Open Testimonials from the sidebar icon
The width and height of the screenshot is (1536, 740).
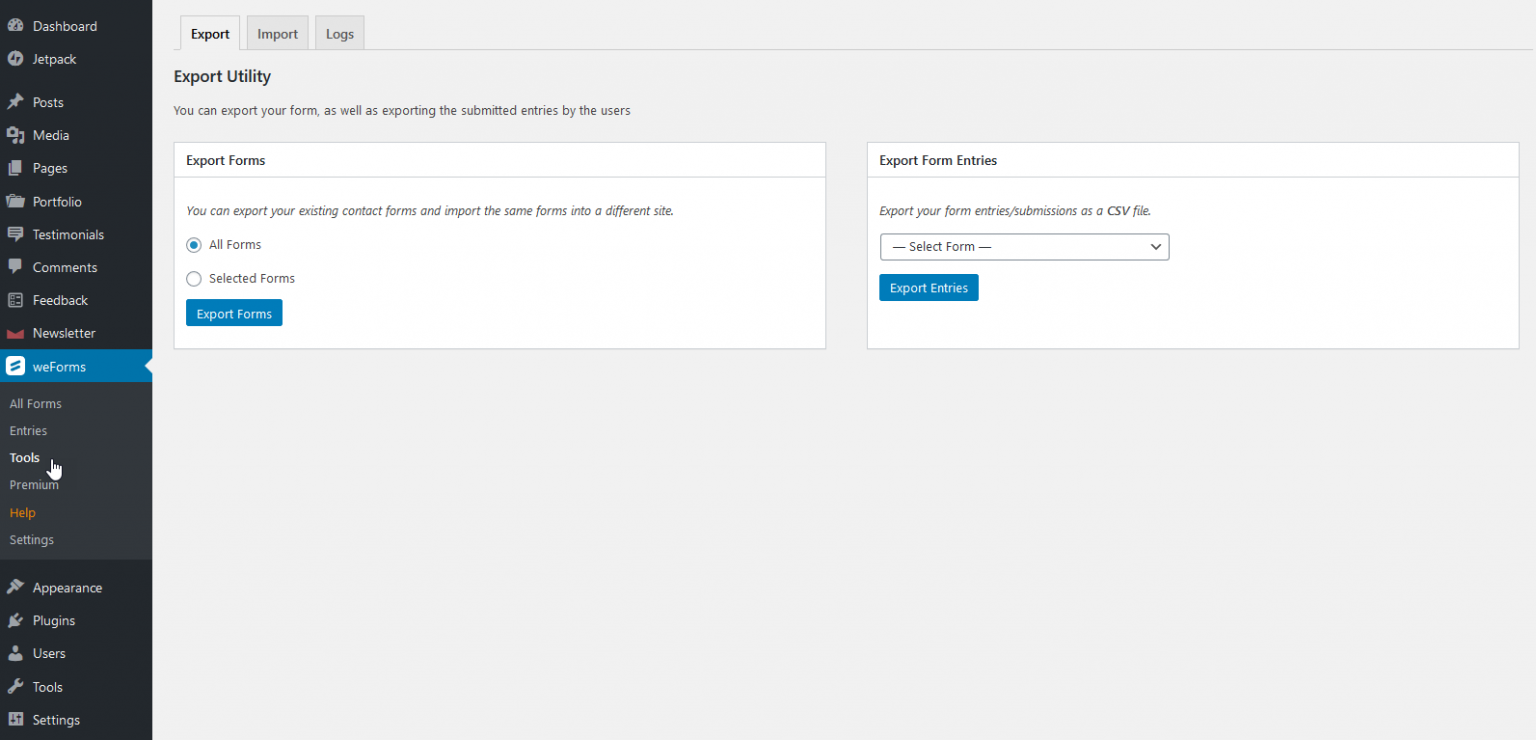coord(16,234)
